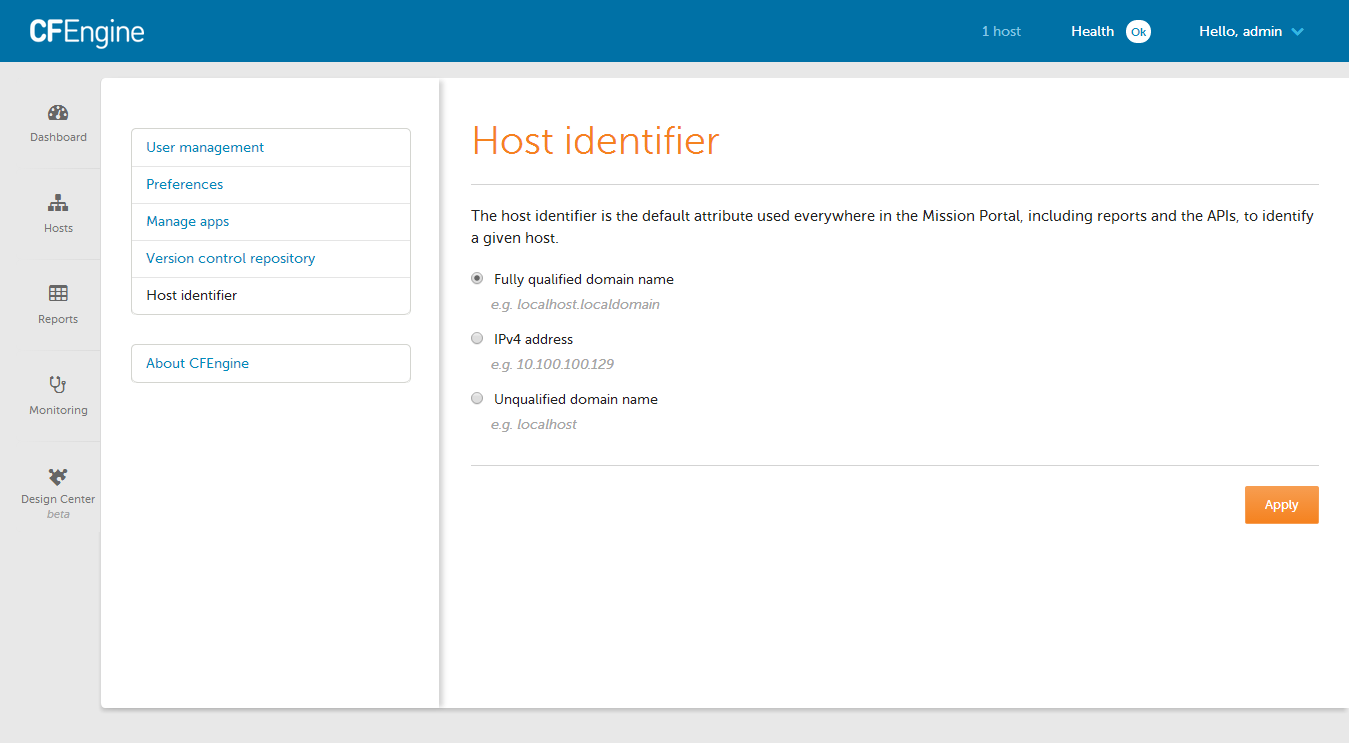Viewport: 1349px width, 743px height.
Task: Click the e.g. localhost hint text
Action: (x=533, y=424)
